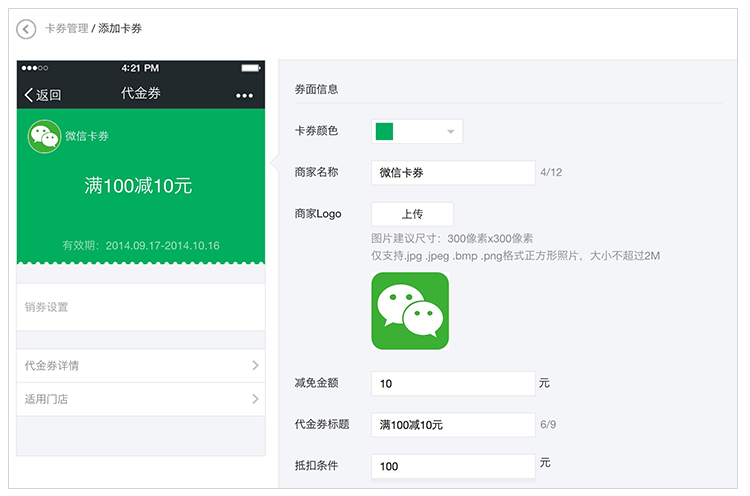This screenshot has height=496, width=750.
Task: Open the 代金券详情 row
Action: (141, 365)
